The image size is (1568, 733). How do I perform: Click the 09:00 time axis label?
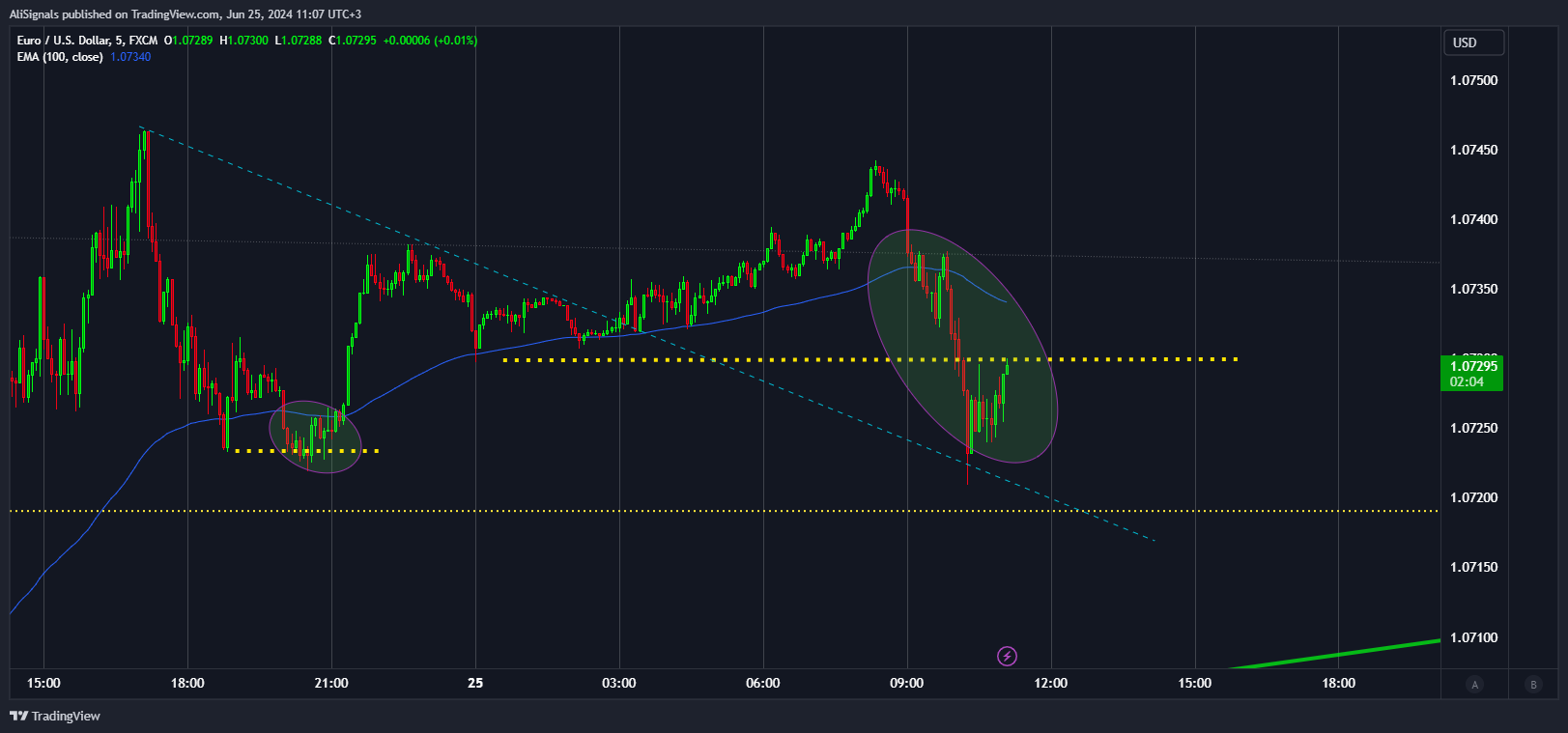[907, 683]
